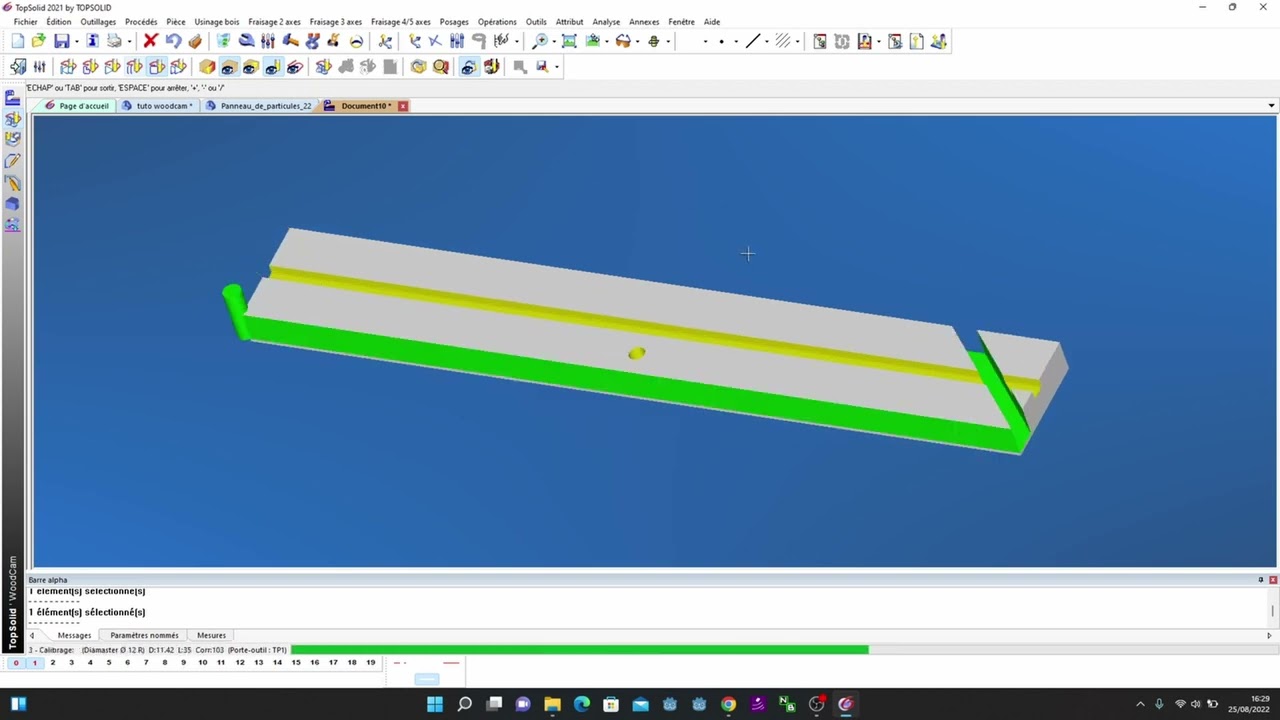Click the green calibrage progress bar
The height and width of the screenshot is (720, 1280).
(x=580, y=650)
